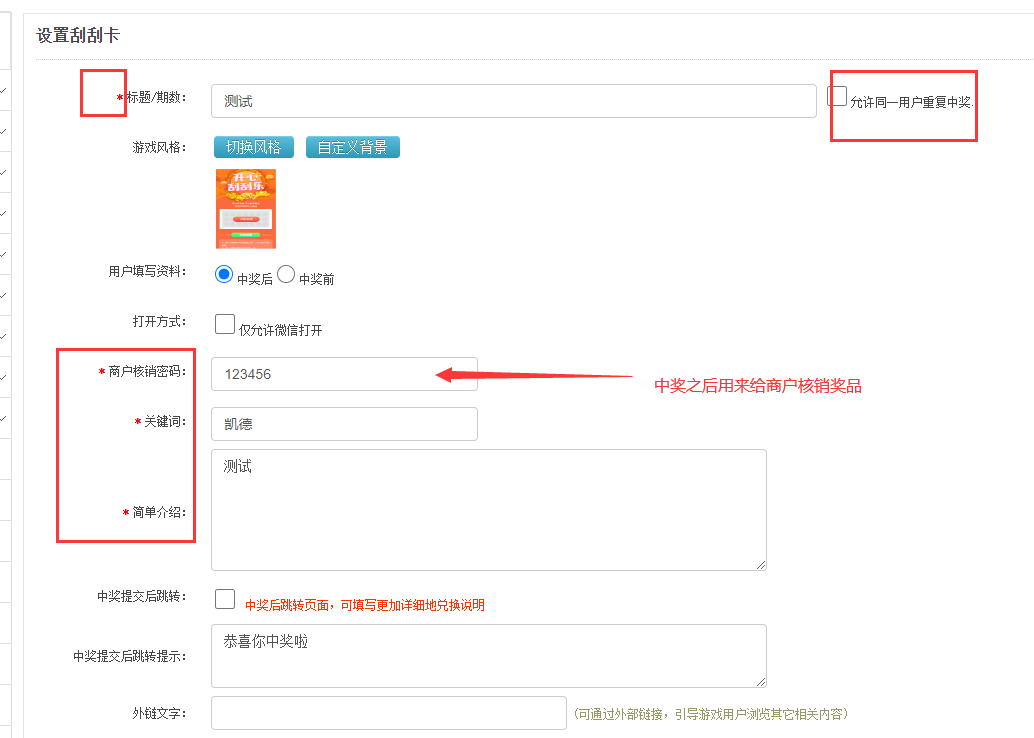Screen dimensions: 1034x738
Task: Click the 恭喜你中奖啦 text area
Action: coord(488,655)
